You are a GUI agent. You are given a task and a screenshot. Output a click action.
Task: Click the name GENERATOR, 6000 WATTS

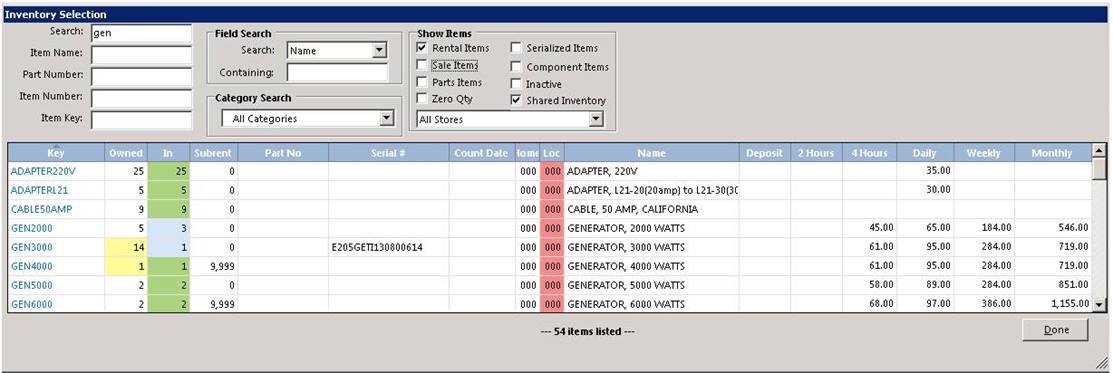(625, 304)
